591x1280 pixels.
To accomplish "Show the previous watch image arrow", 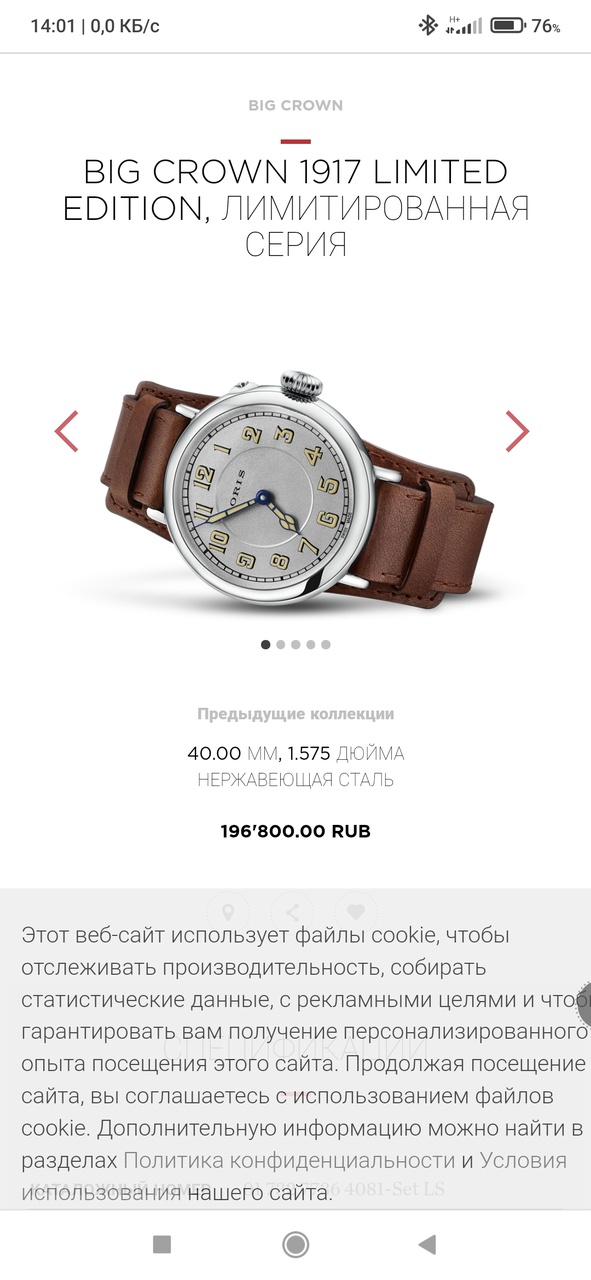I will click(x=66, y=431).
